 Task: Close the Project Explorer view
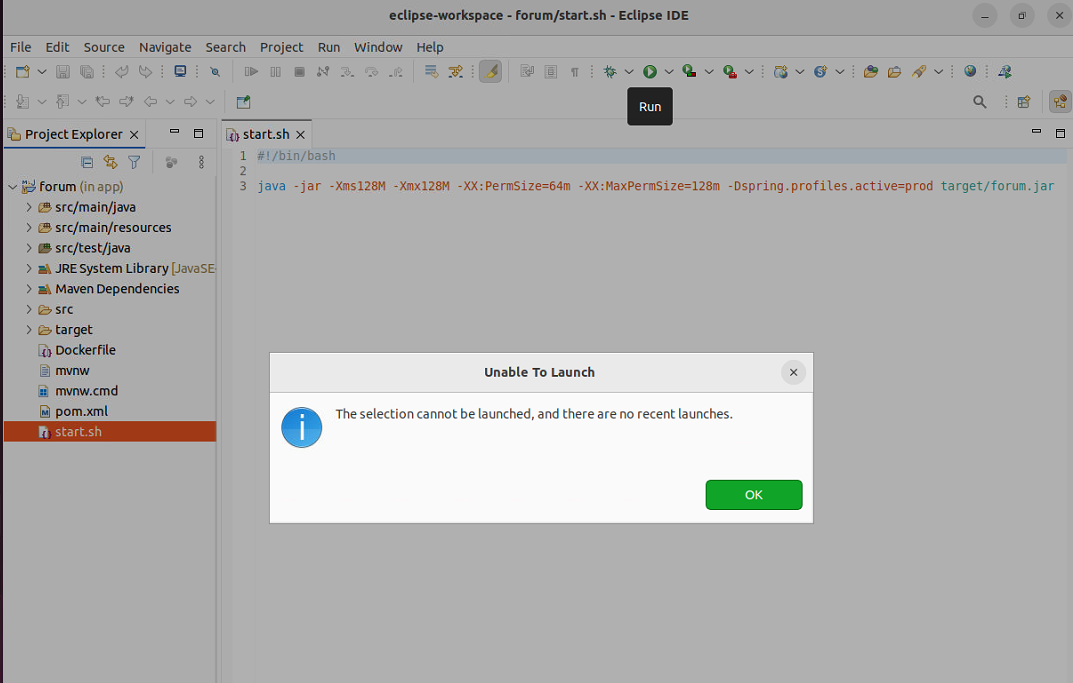pyautogui.click(x=134, y=135)
